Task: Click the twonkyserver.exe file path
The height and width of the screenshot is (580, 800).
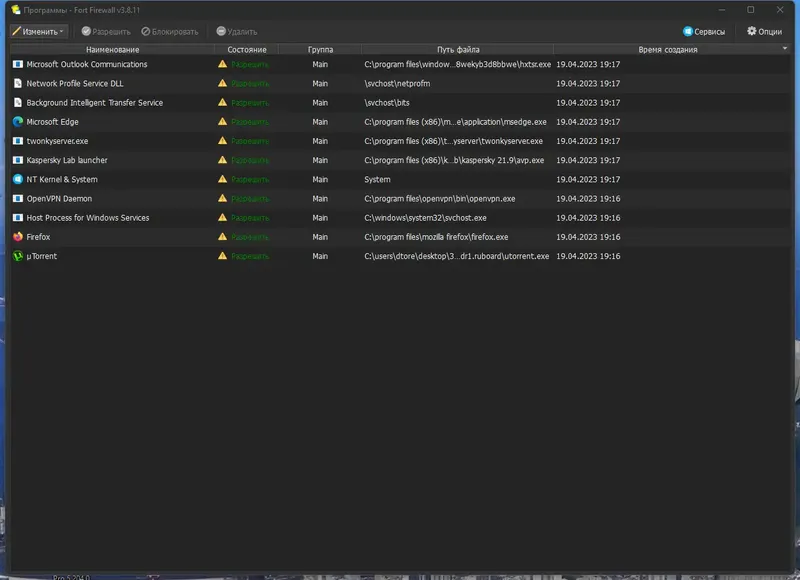Action: point(454,141)
